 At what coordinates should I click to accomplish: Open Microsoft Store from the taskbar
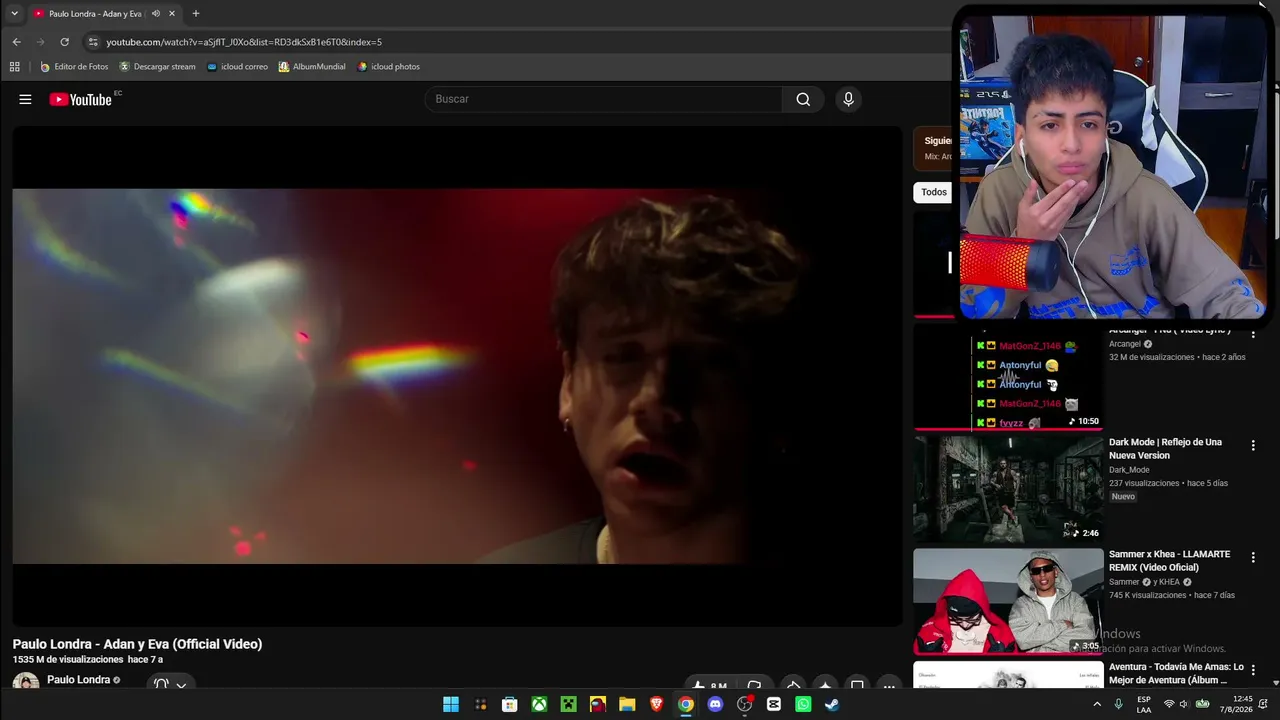pos(510,704)
